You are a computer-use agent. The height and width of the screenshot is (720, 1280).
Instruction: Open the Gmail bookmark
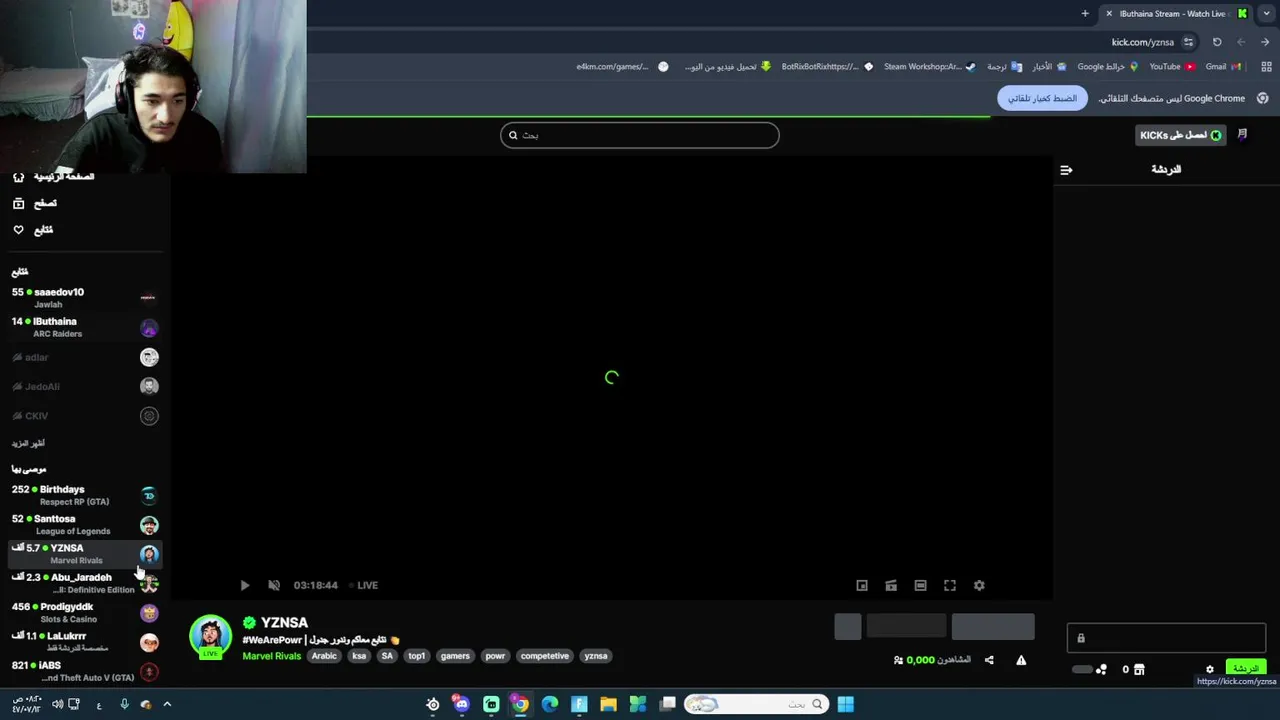(1223, 67)
